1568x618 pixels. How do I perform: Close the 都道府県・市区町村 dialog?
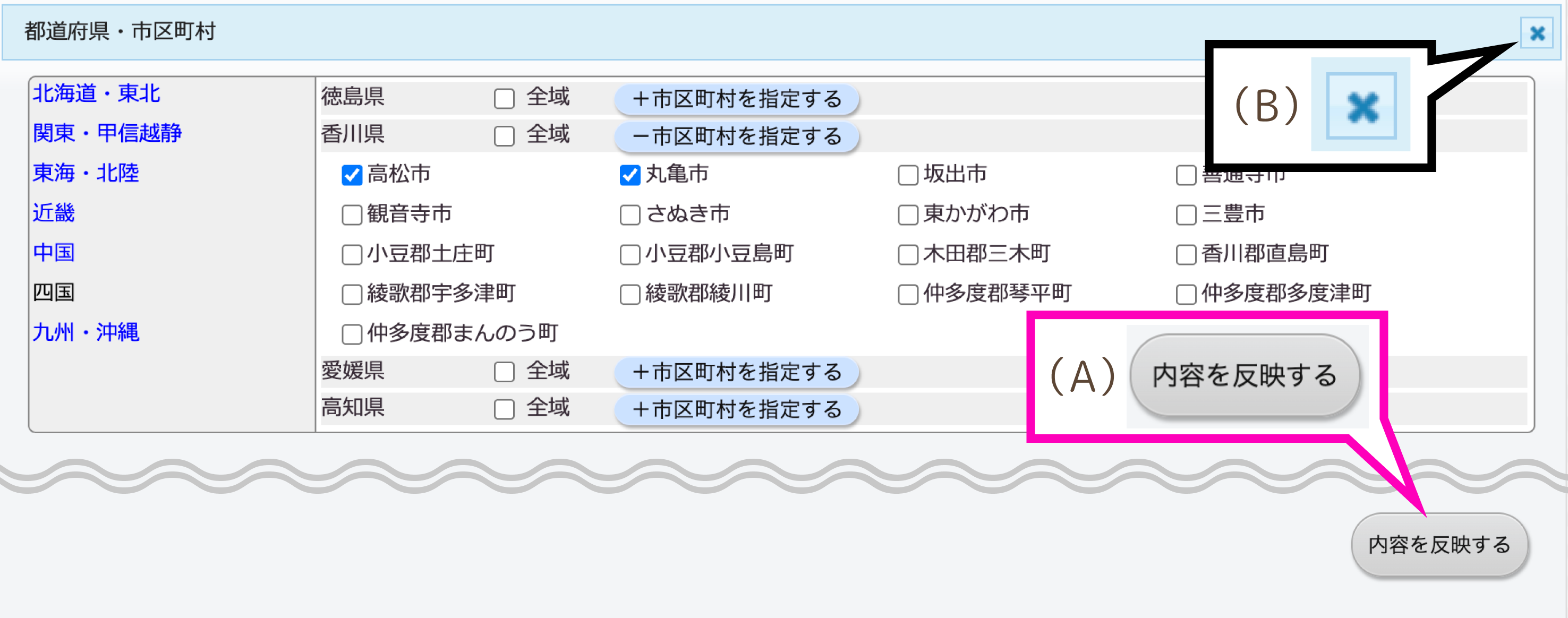[x=1537, y=33]
